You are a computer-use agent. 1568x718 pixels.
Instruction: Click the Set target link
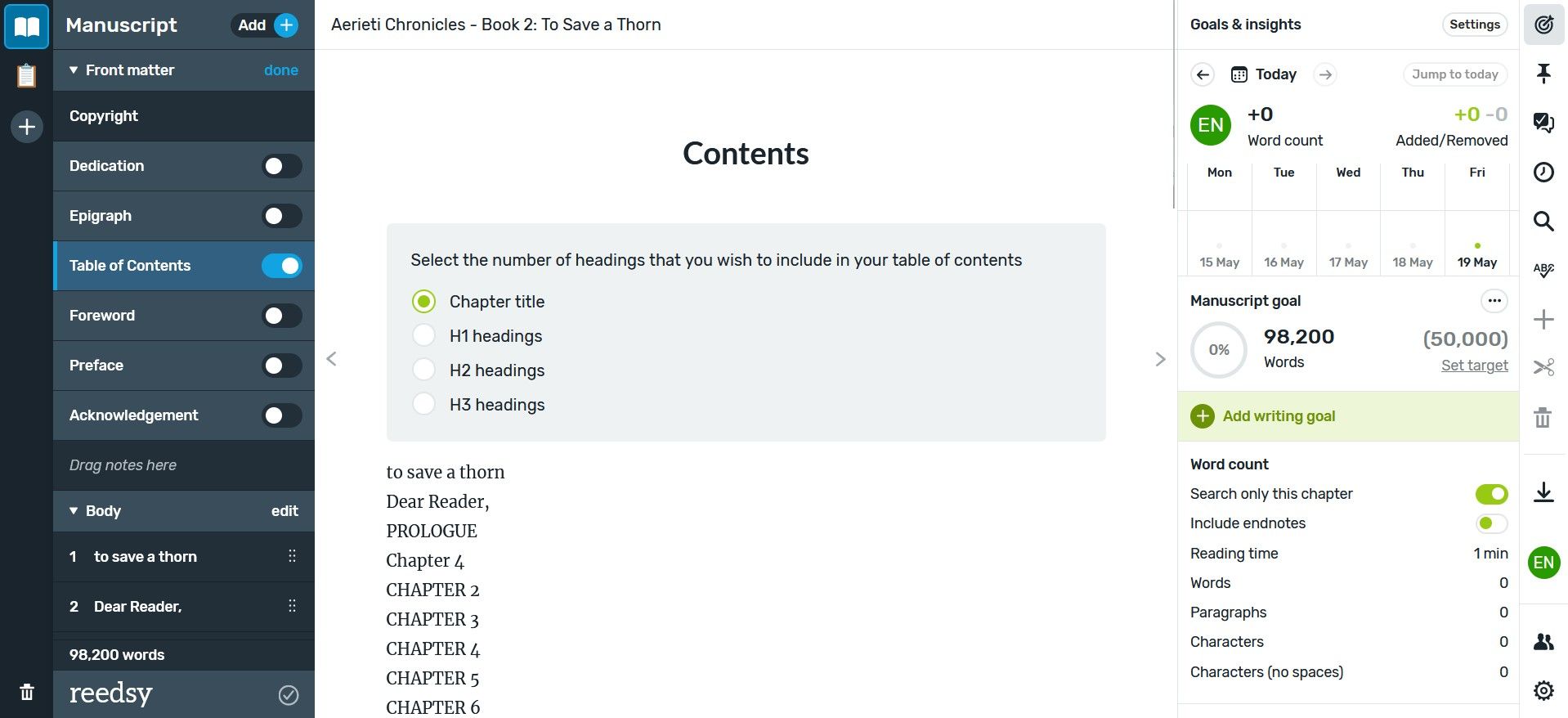(1474, 366)
